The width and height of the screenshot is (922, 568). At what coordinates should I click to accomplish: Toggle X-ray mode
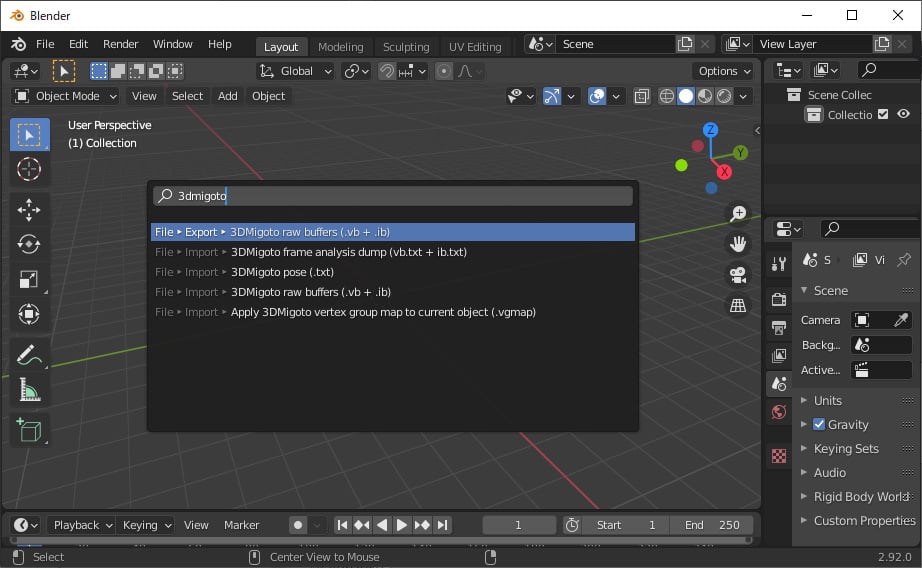click(x=642, y=96)
